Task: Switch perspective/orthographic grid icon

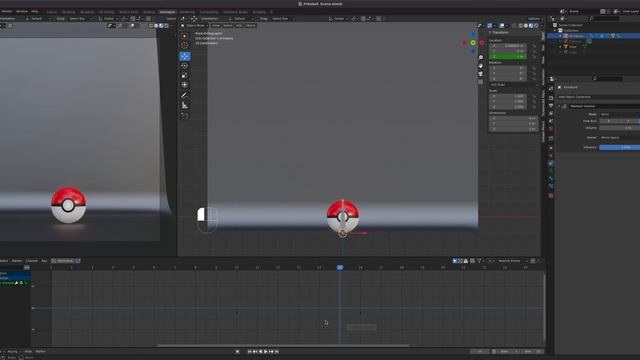Action: pos(481,82)
